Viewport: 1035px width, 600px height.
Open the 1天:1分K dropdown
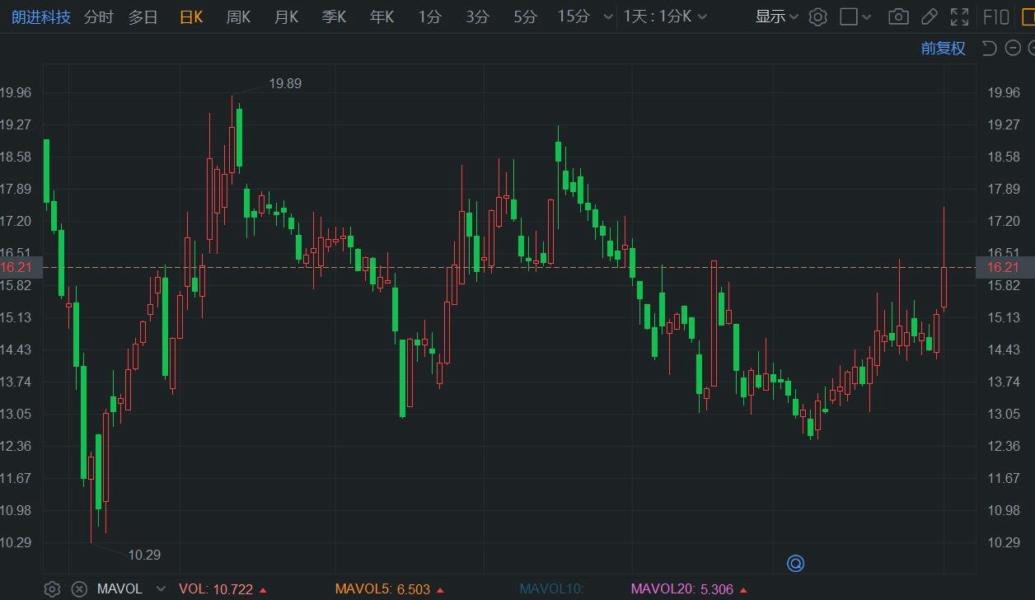click(665, 17)
